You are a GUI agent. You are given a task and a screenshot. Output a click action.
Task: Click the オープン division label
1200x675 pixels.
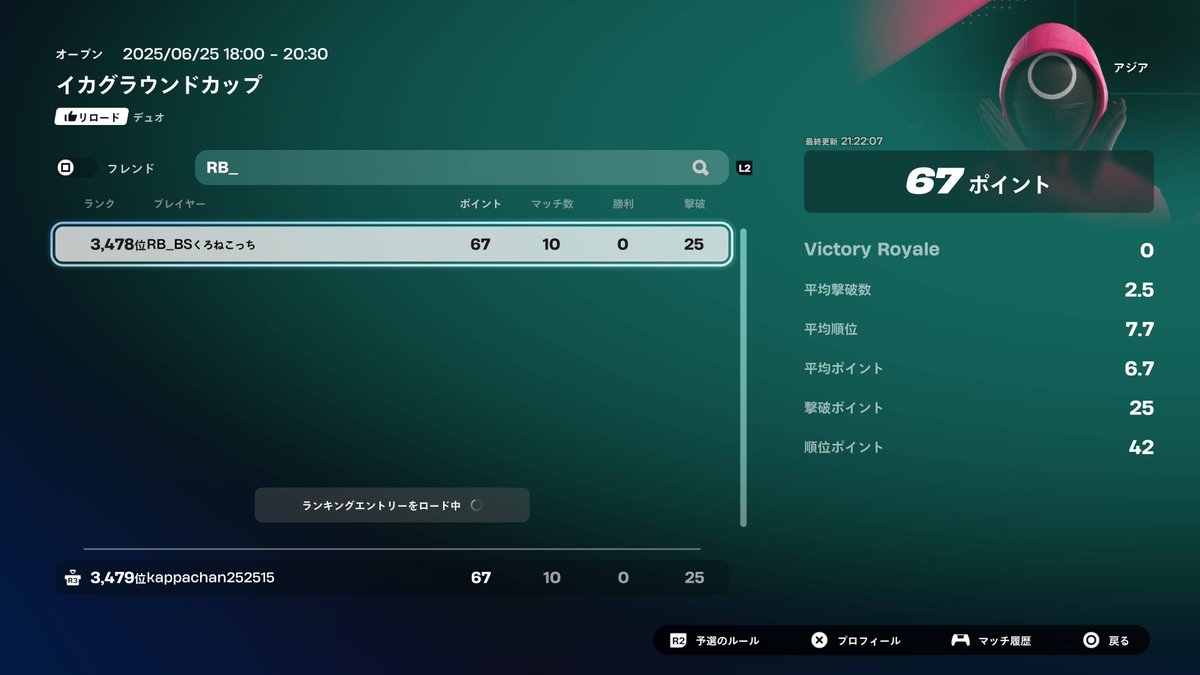click(79, 54)
